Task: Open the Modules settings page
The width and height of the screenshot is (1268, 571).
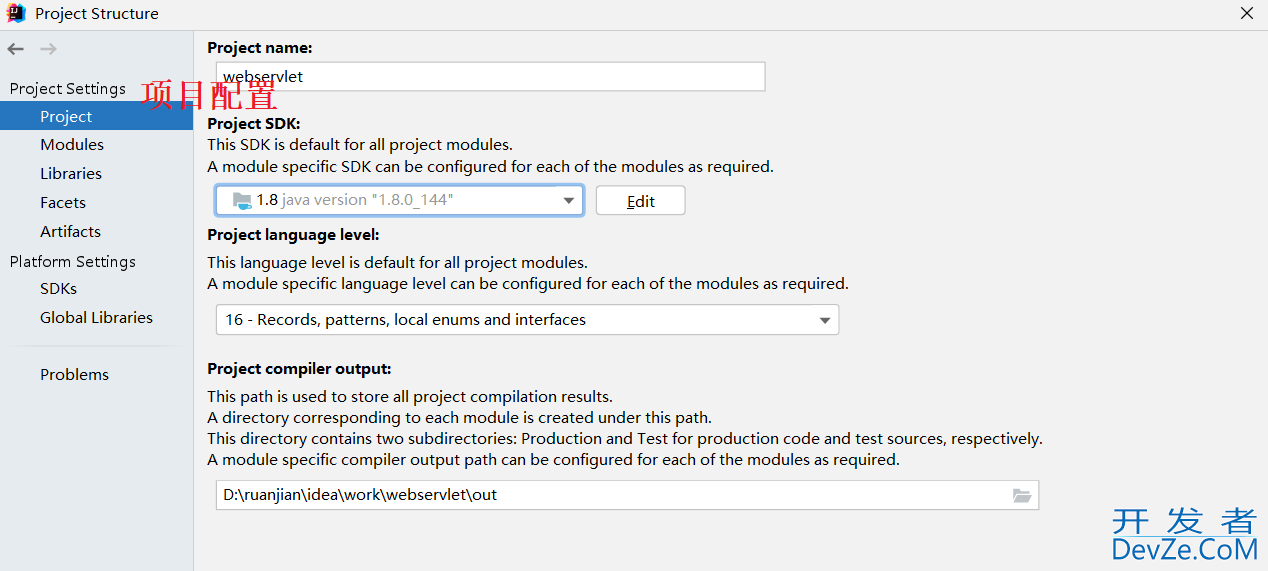Action: pos(72,145)
